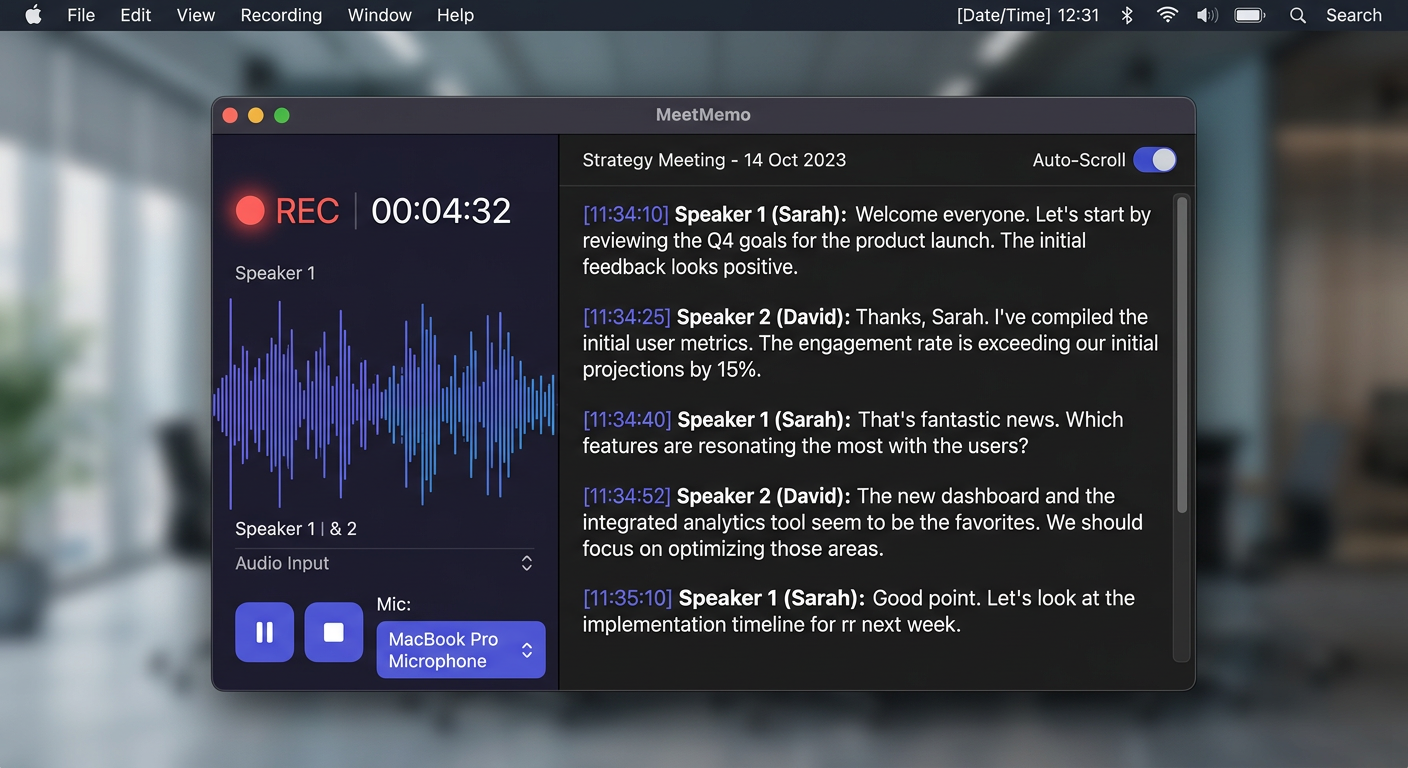The width and height of the screenshot is (1408, 768).
Task: Toggle the Auto-Scroll switch off
Action: coord(1155,160)
